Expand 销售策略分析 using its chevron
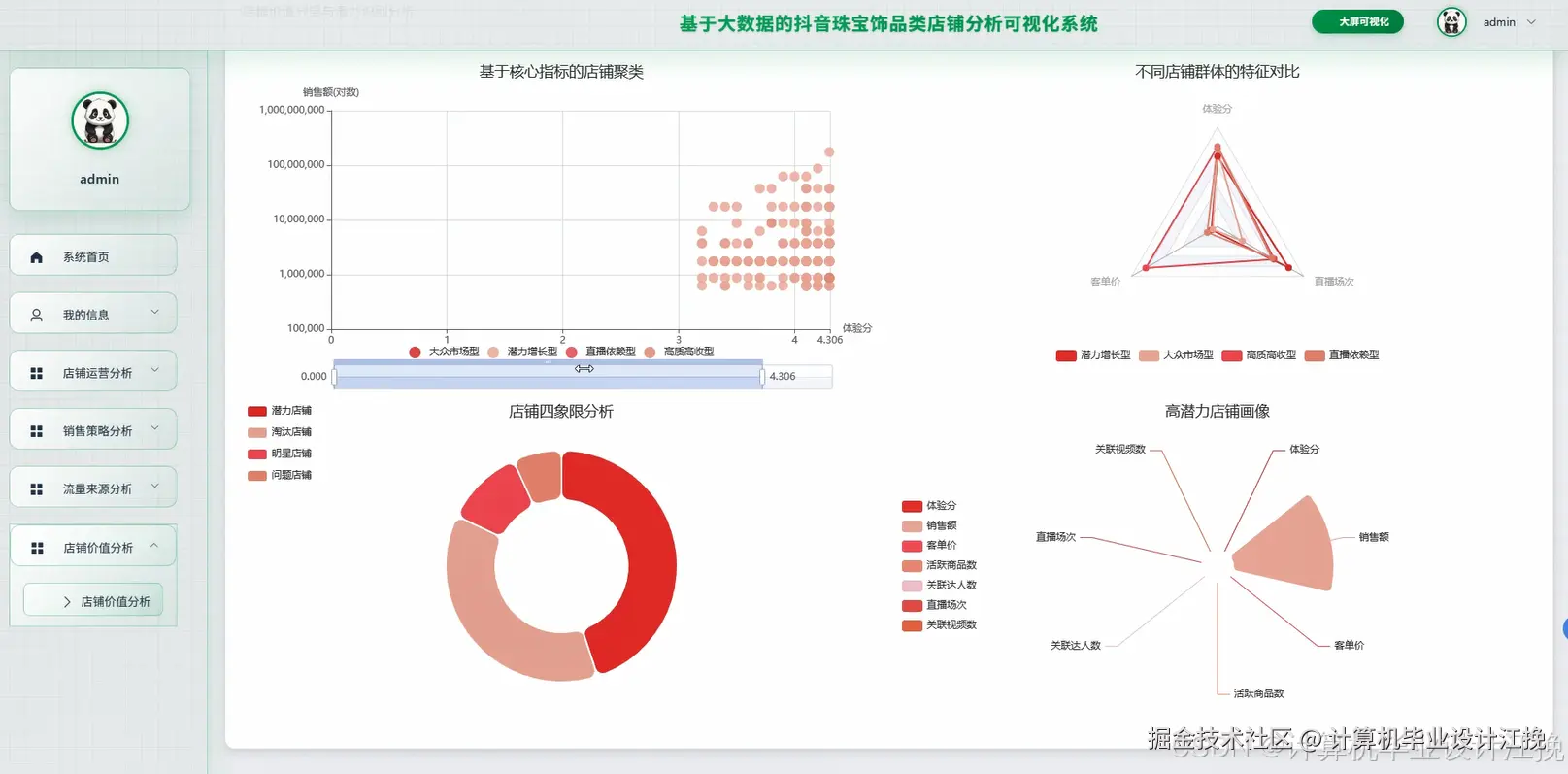Viewport: 1568px width, 774px height. click(x=154, y=428)
